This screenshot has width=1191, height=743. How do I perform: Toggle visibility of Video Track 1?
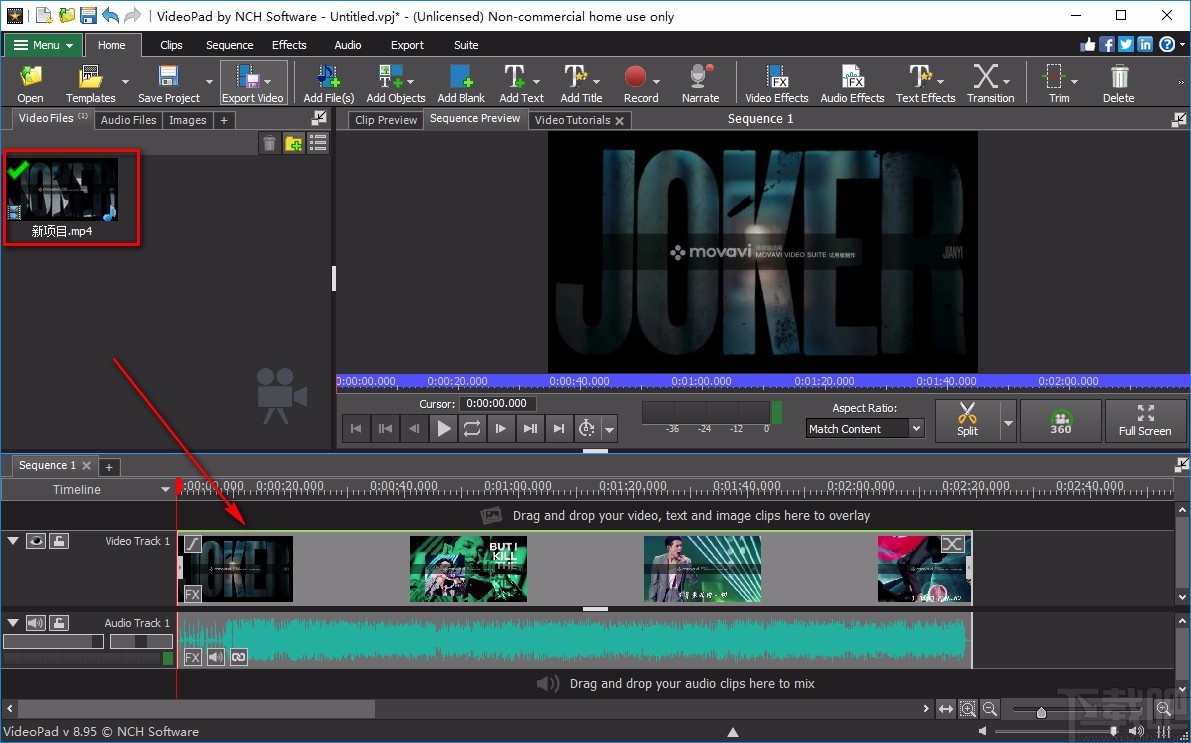36,540
